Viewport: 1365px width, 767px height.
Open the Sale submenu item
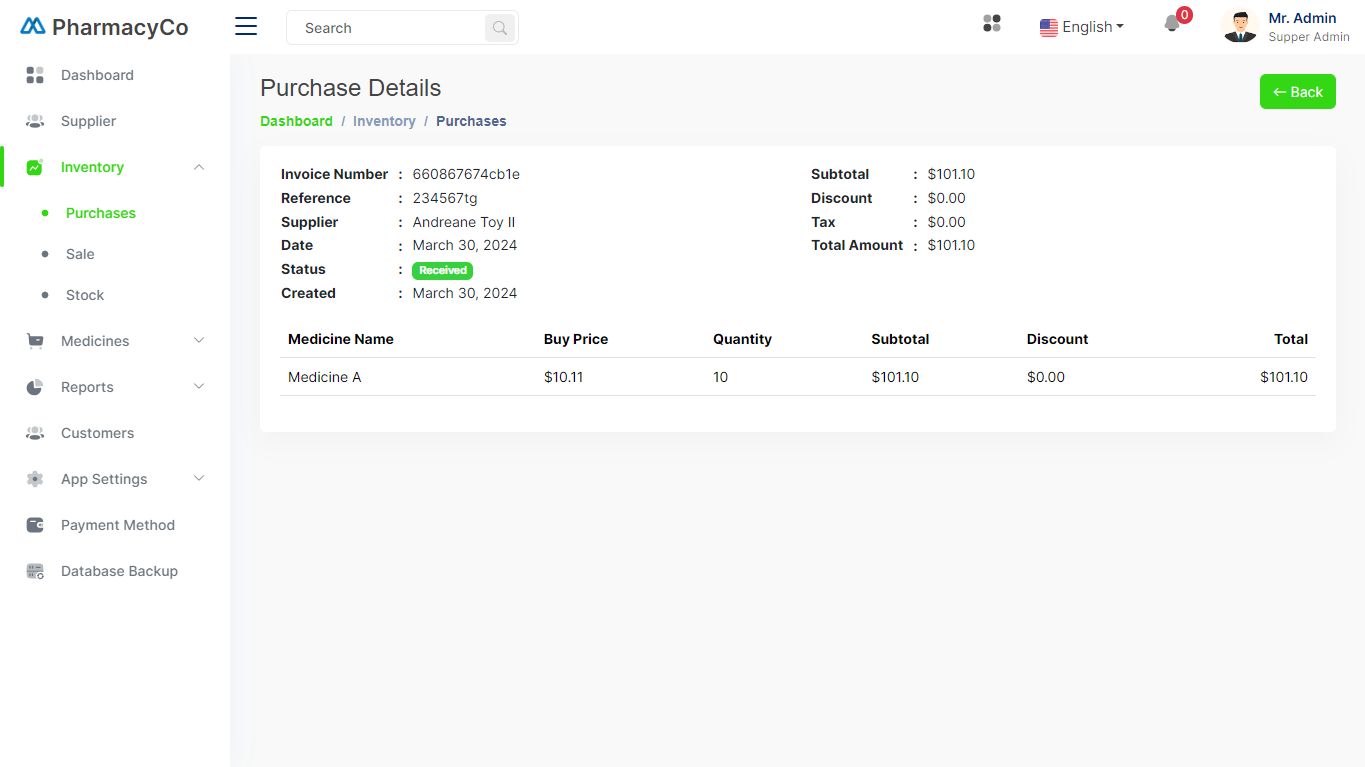[80, 254]
